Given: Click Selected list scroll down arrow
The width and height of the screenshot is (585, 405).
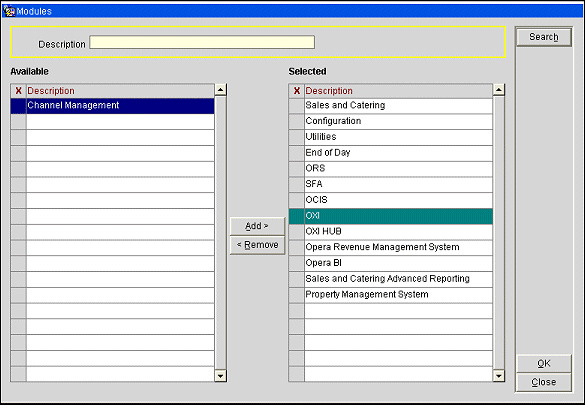Looking at the screenshot, I should click(x=499, y=376).
